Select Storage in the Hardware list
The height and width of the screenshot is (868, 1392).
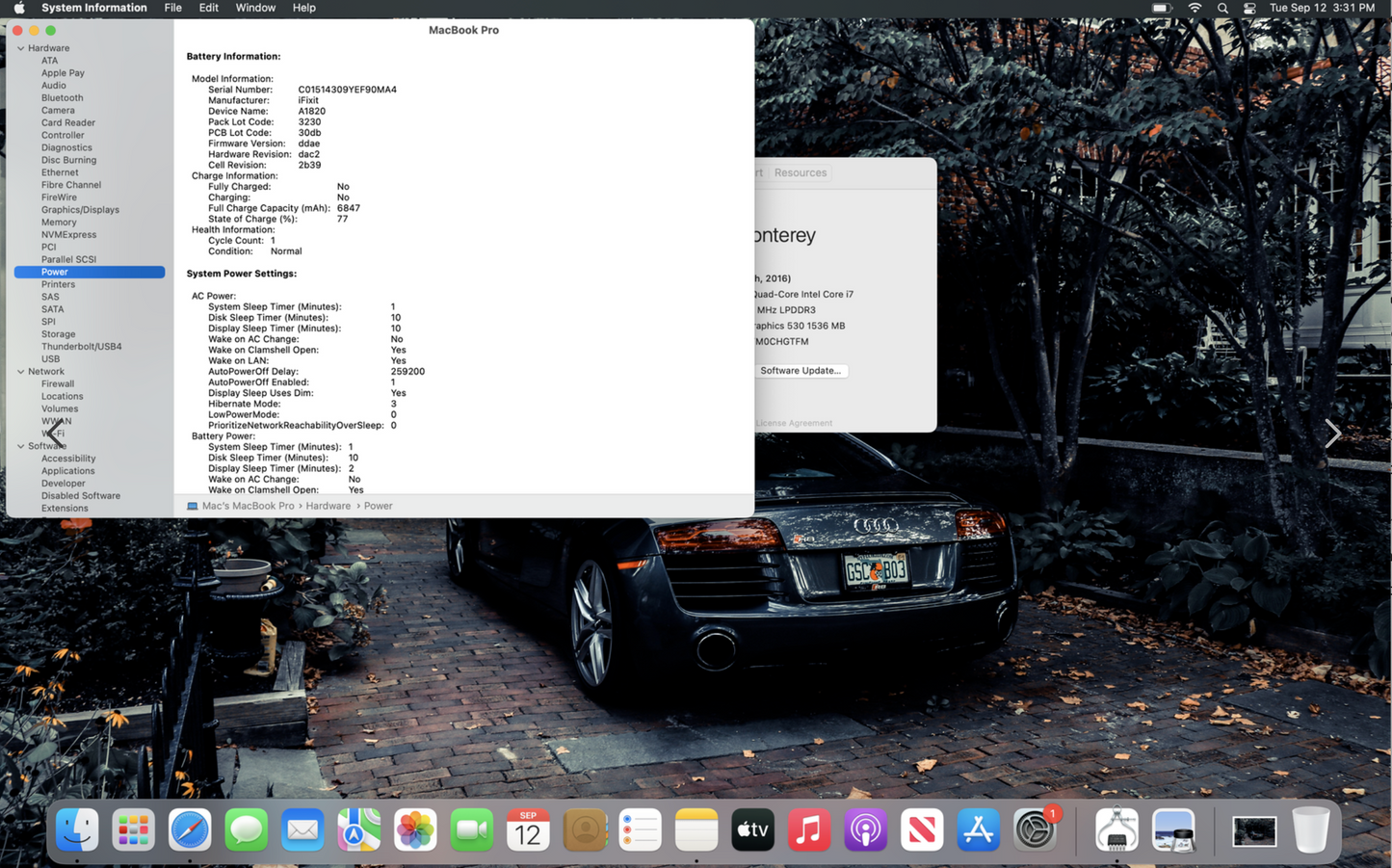point(58,334)
